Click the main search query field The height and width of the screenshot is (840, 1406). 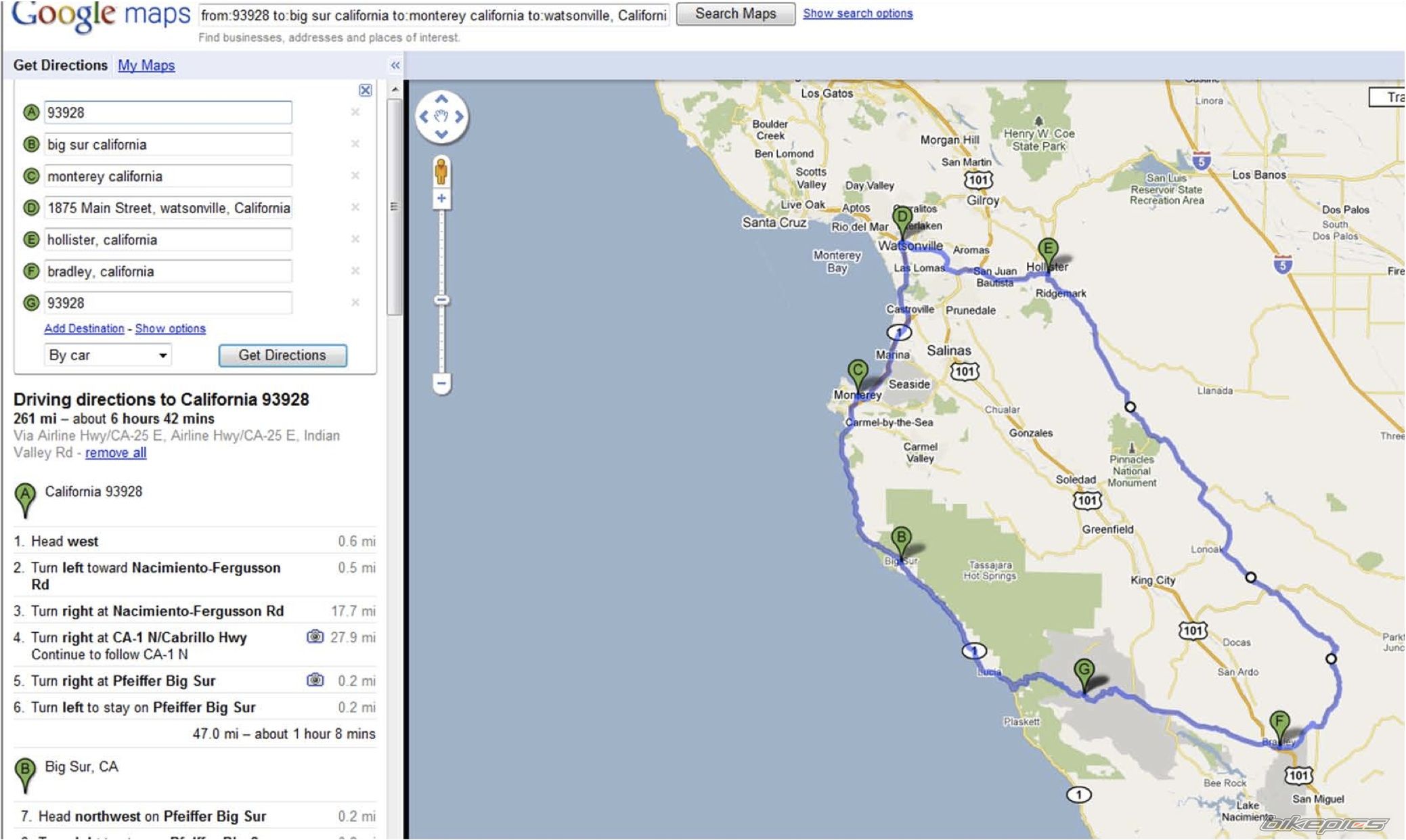click(434, 16)
